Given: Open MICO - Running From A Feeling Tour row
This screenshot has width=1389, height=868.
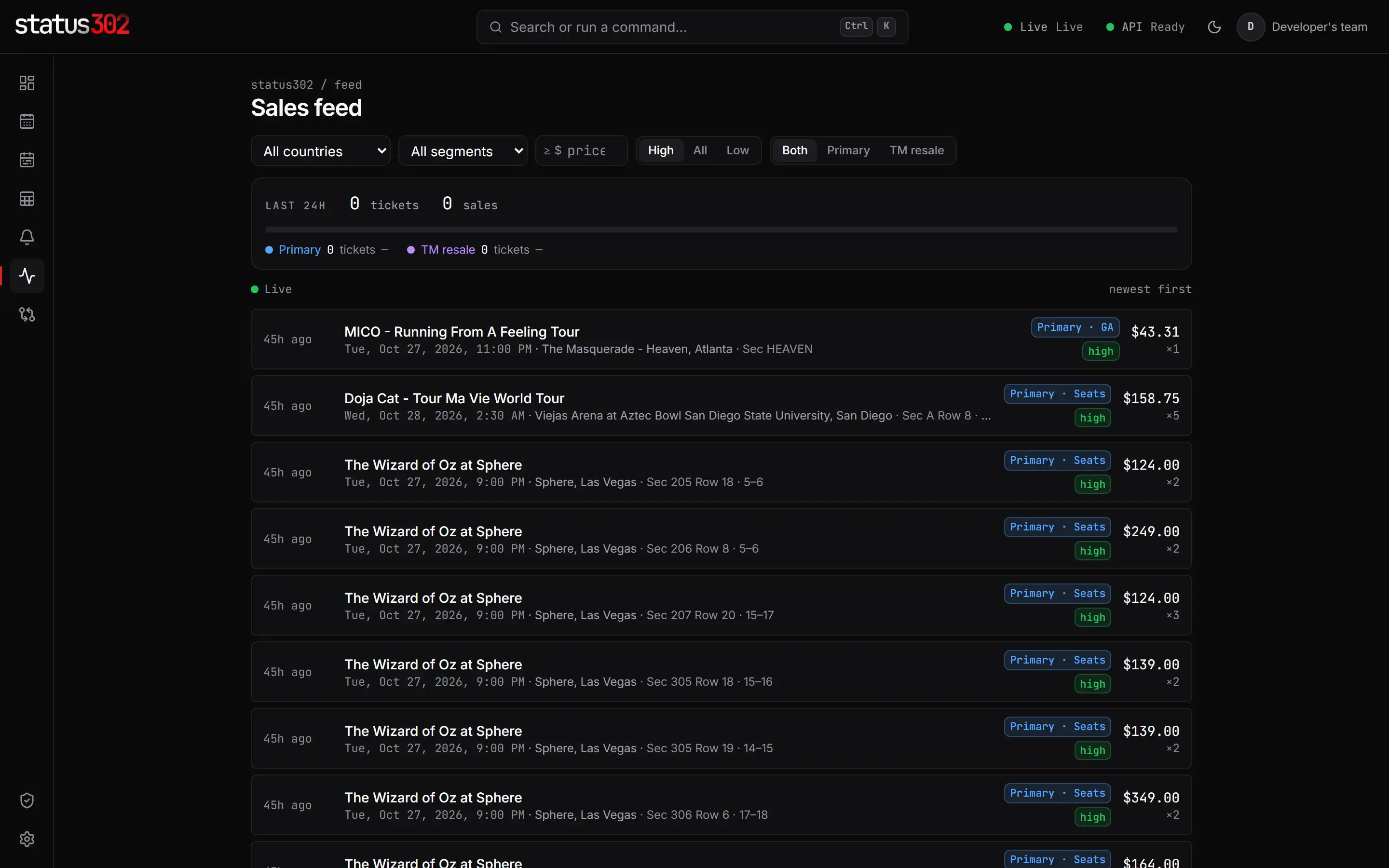Looking at the screenshot, I should (721, 339).
